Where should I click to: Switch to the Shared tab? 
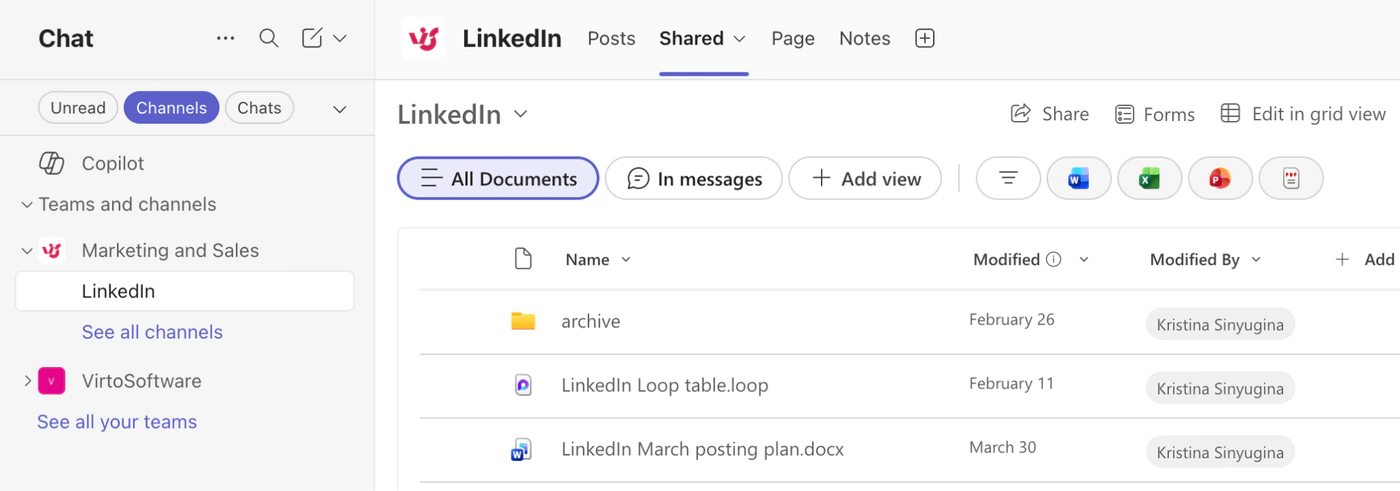pyautogui.click(x=691, y=38)
